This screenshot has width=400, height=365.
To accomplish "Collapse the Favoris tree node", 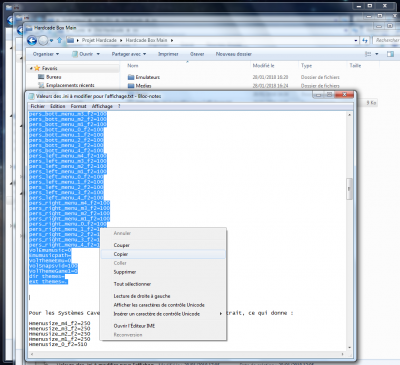I will click(31, 68).
